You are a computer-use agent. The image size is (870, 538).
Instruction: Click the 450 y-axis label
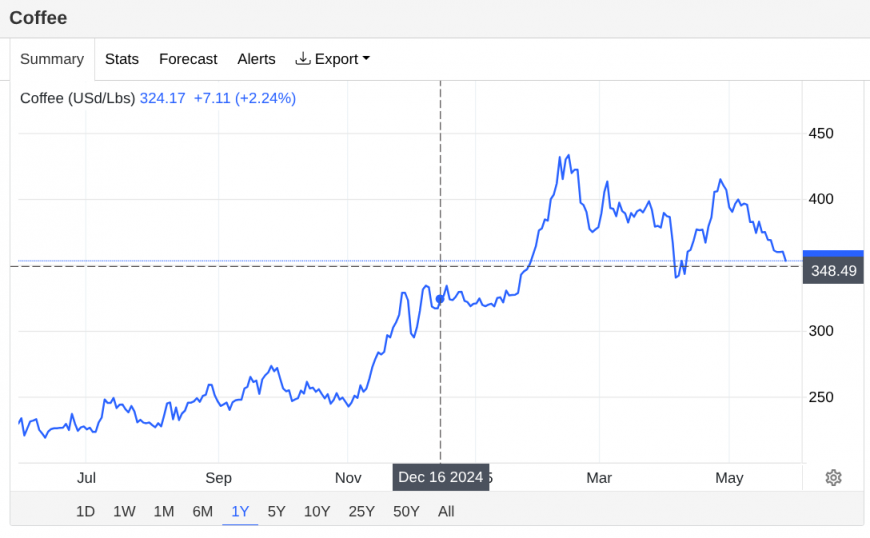(x=821, y=134)
